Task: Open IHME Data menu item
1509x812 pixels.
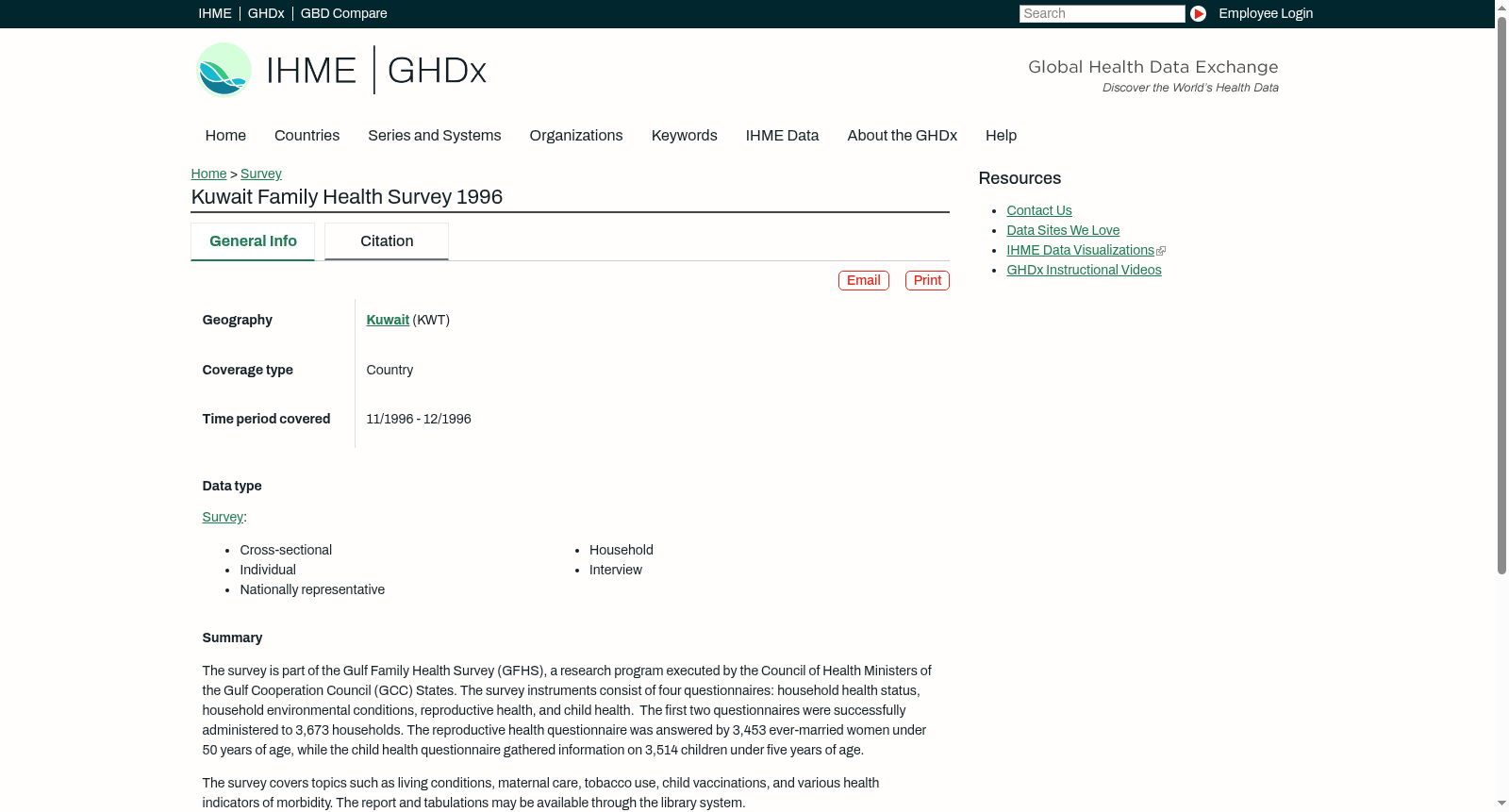Action: [x=782, y=136]
